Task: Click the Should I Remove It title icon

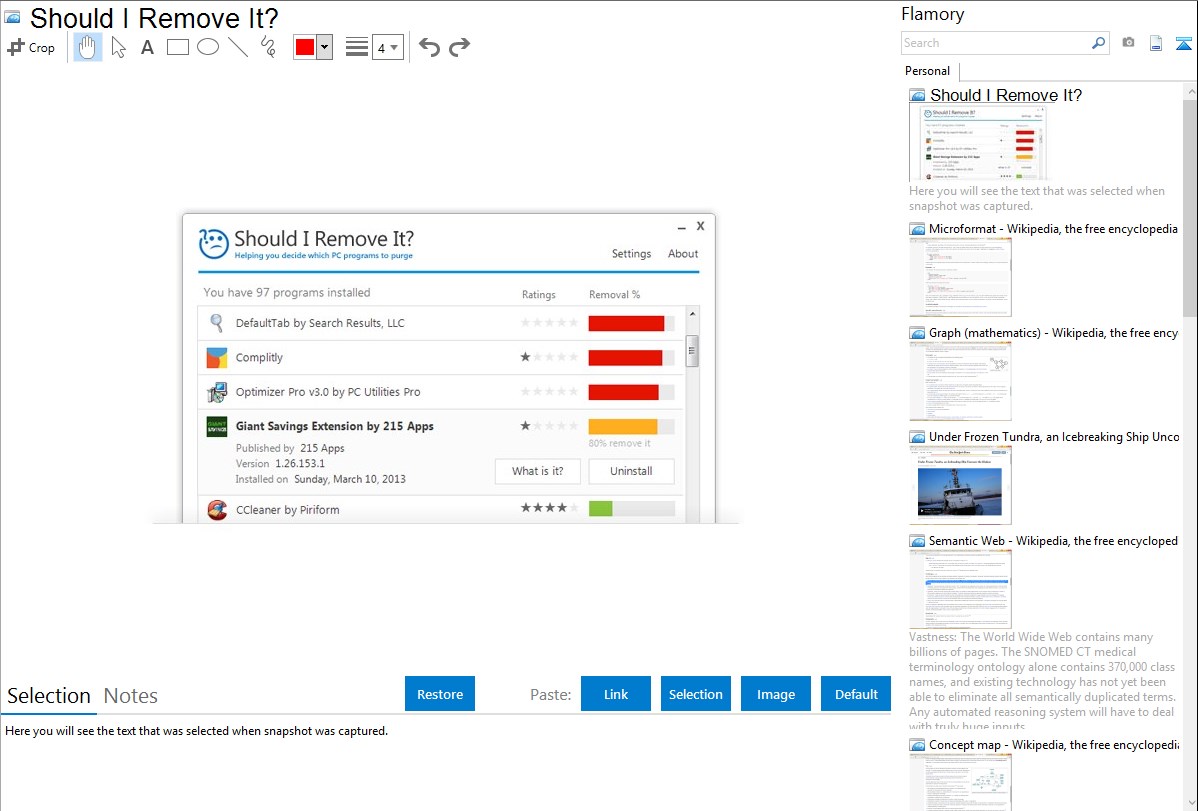Action: [x=12, y=18]
